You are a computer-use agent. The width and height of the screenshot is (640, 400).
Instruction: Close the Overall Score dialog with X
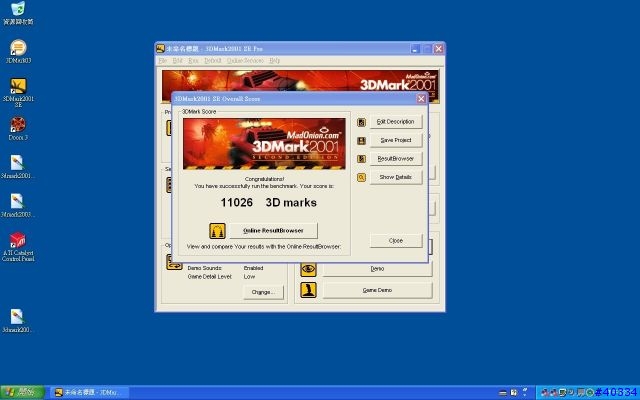(x=421, y=99)
